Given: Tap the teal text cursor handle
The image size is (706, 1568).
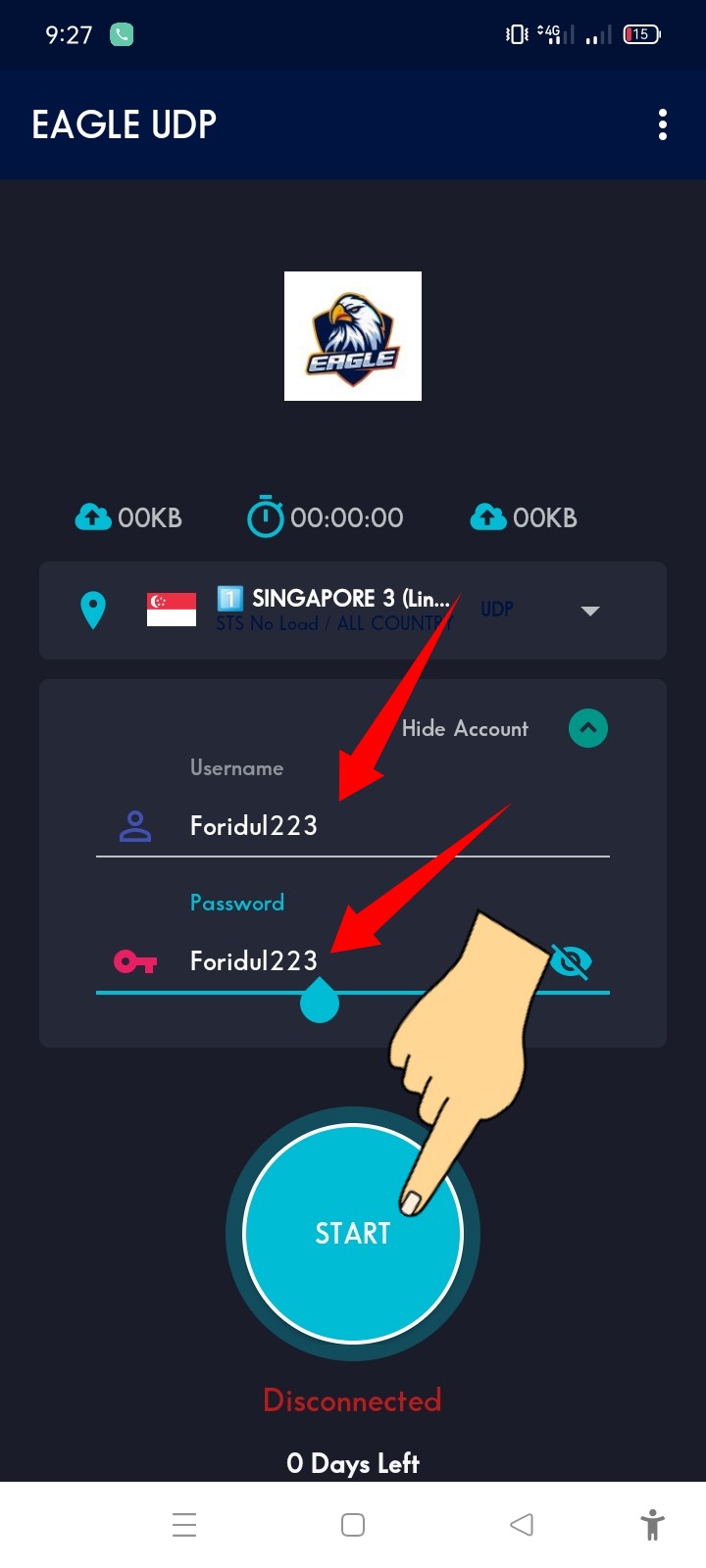Looking at the screenshot, I should tap(319, 1000).
